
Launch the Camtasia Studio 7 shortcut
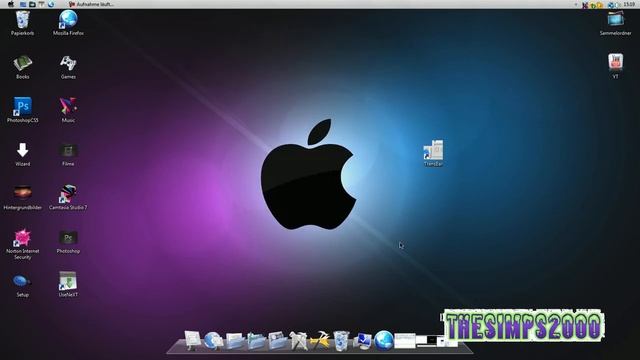[x=68, y=193]
